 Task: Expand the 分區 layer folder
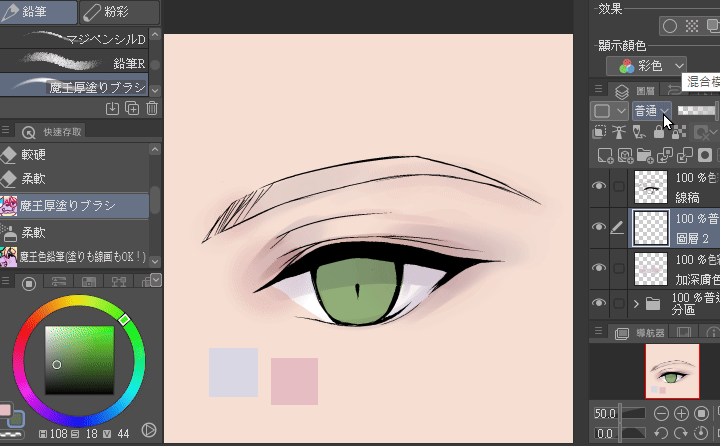pos(636,304)
